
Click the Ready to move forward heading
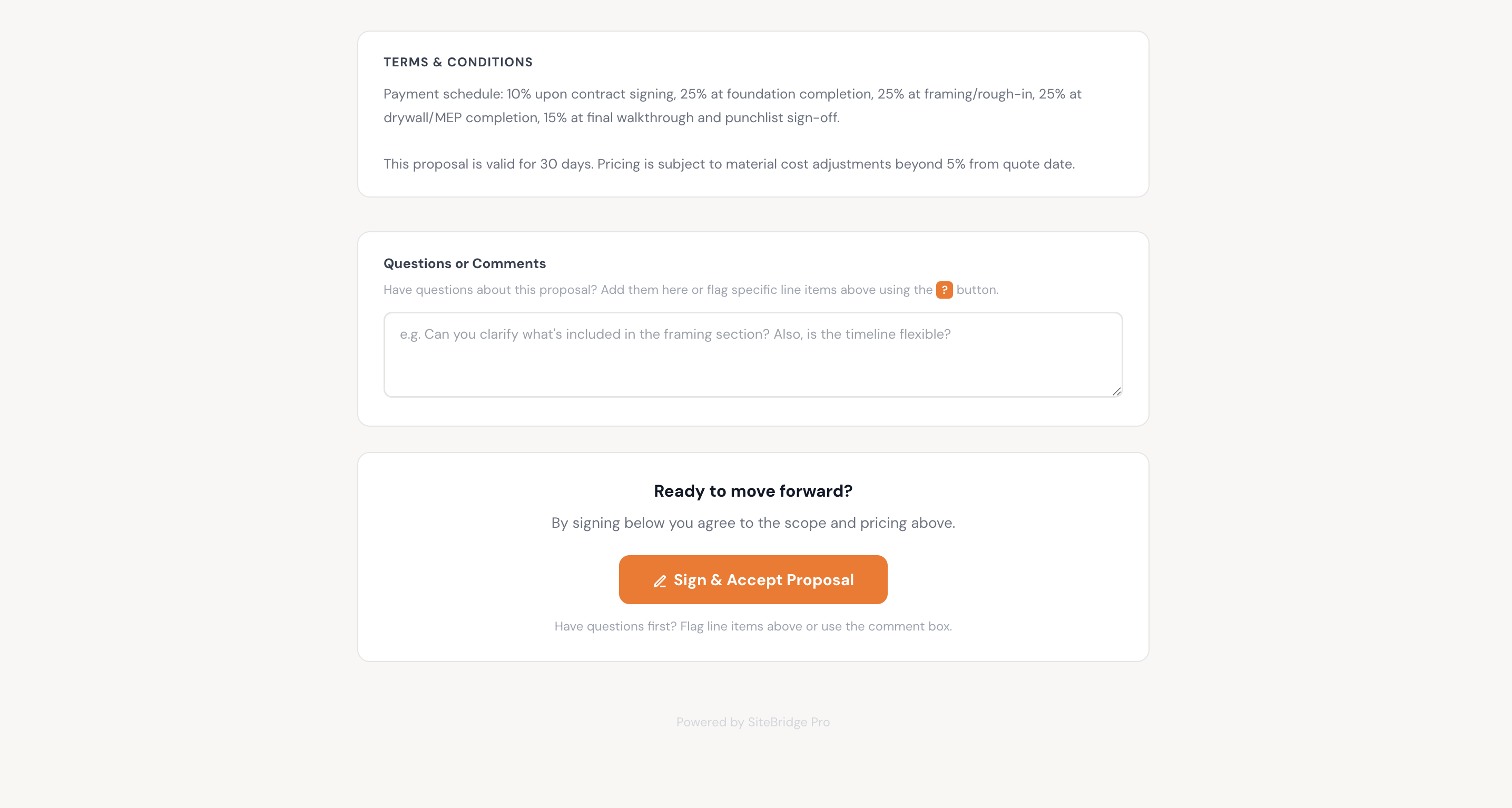pos(752,490)
